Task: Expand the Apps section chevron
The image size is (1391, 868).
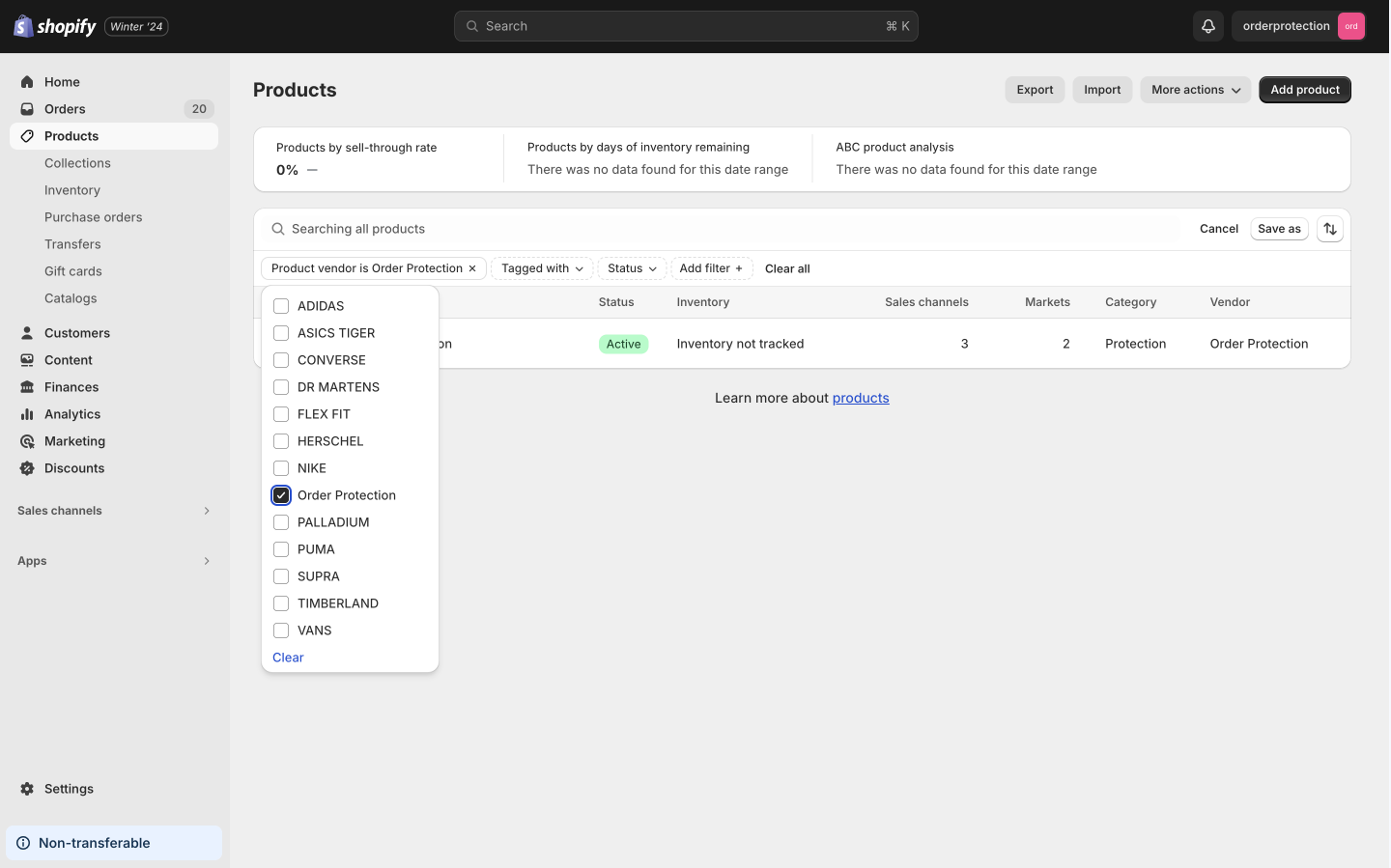Action: (x=207, y=561)
